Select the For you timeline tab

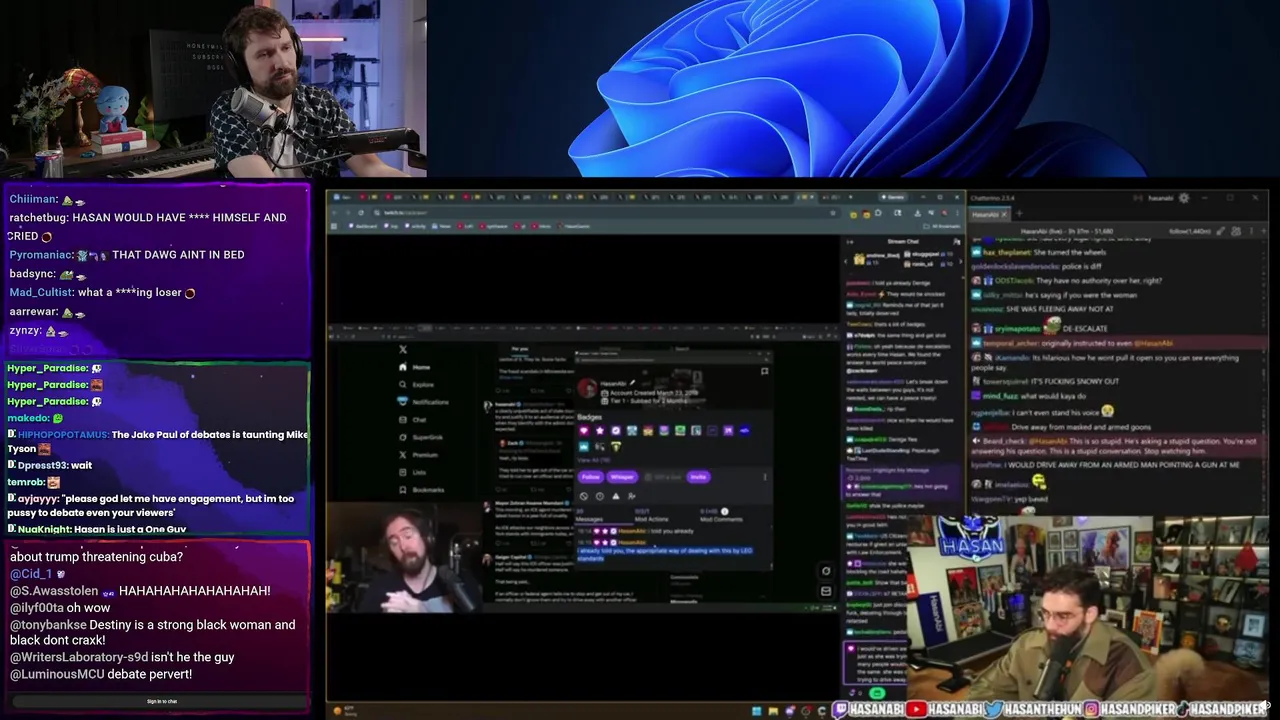(x=520, y=349)
